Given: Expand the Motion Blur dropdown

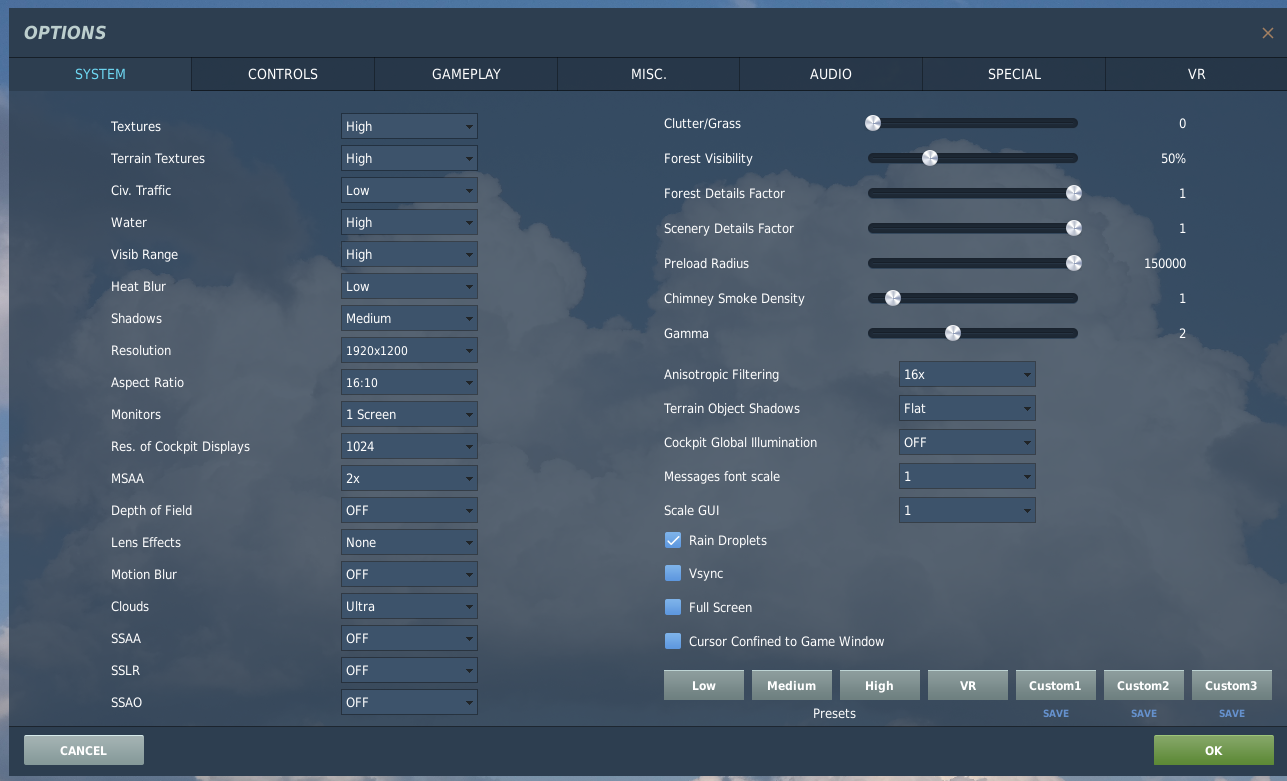Looking at the screenshot, I should tap(409, 574).
